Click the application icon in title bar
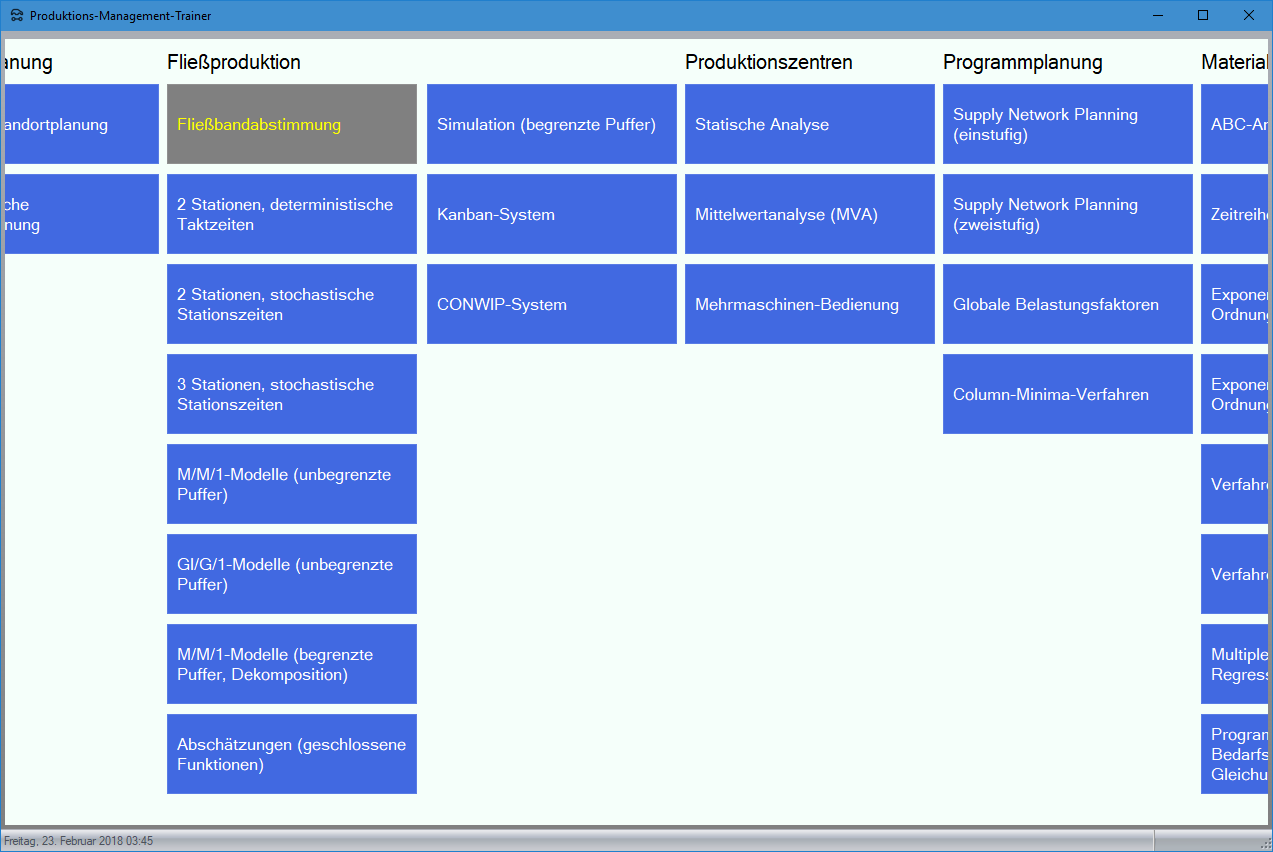 [x=17, y=16]
